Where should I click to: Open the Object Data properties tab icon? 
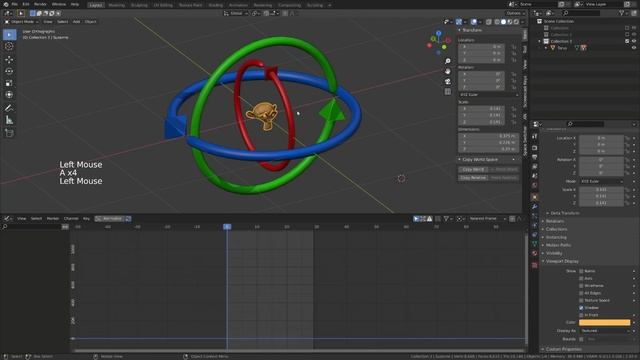click(x=535, y=244)
